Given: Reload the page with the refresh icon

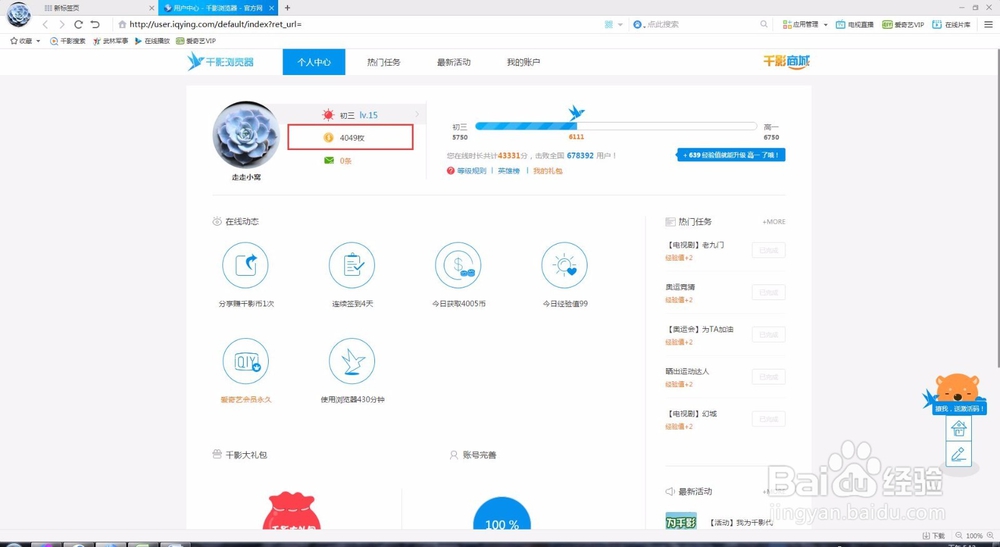Looking at the screenshot, I should tap(78, 24).
